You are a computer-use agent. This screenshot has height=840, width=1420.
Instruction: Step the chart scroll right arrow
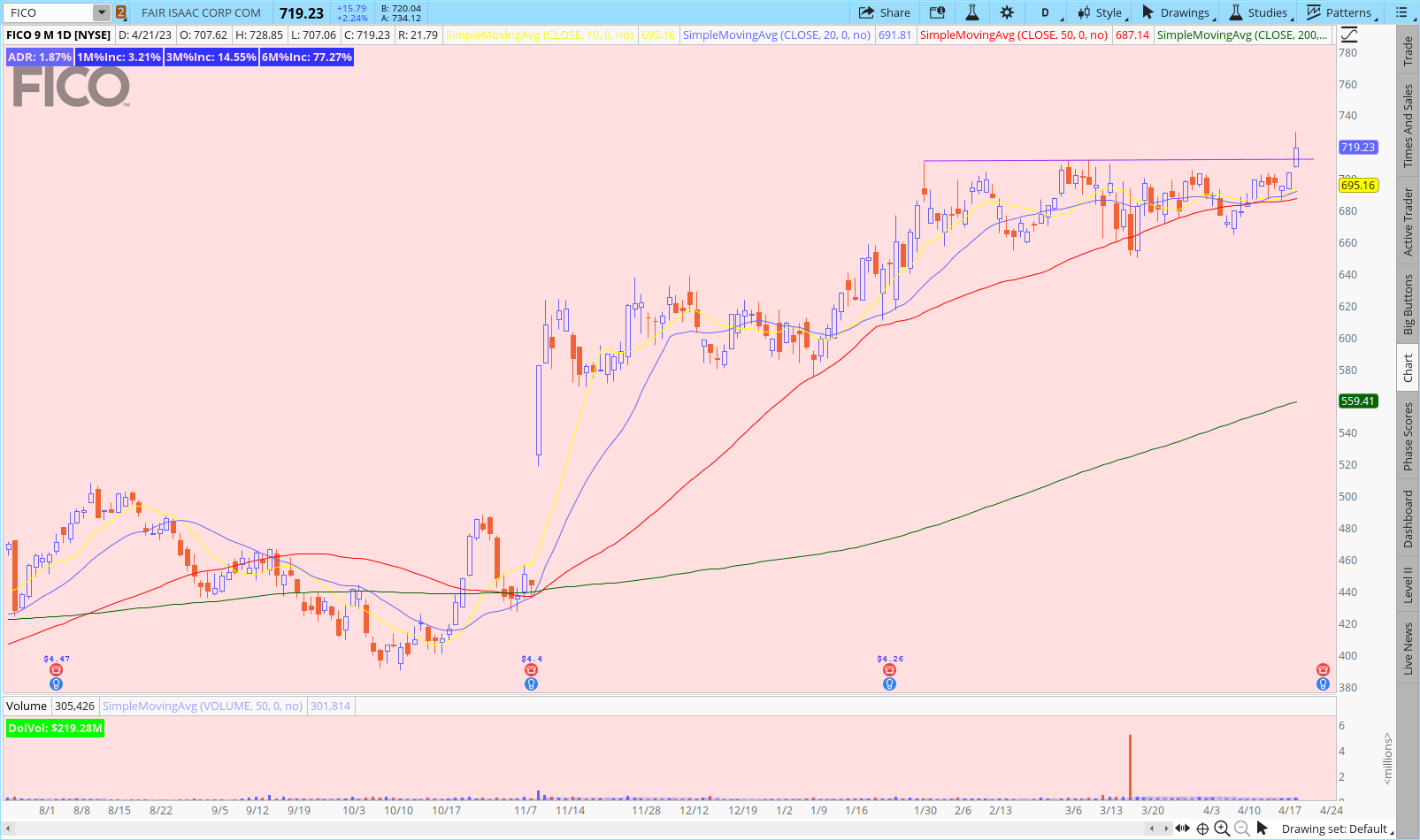tap(1167, 829)
